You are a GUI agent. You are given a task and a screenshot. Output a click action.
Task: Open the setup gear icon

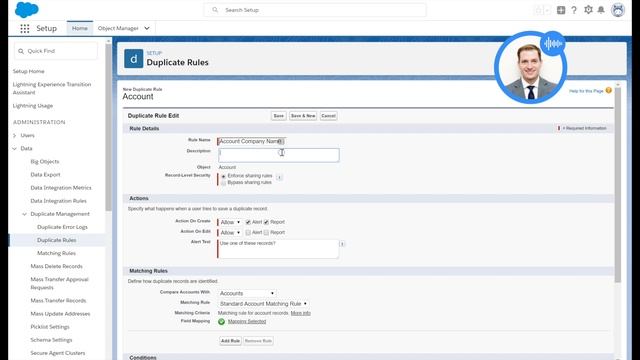(x=588, y=10)
